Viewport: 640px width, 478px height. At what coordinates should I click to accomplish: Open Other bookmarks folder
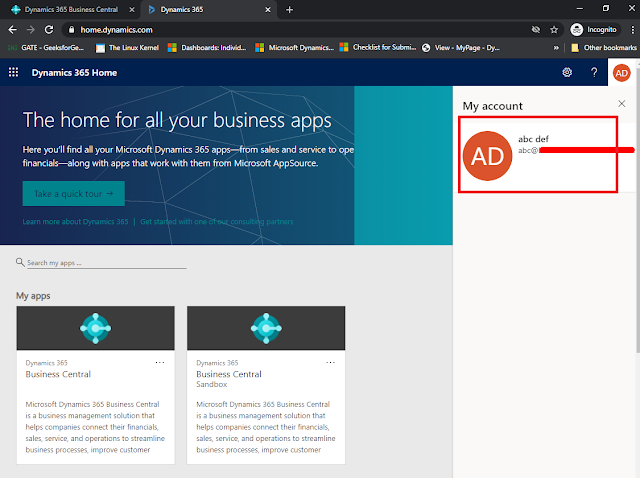(604, 48)
